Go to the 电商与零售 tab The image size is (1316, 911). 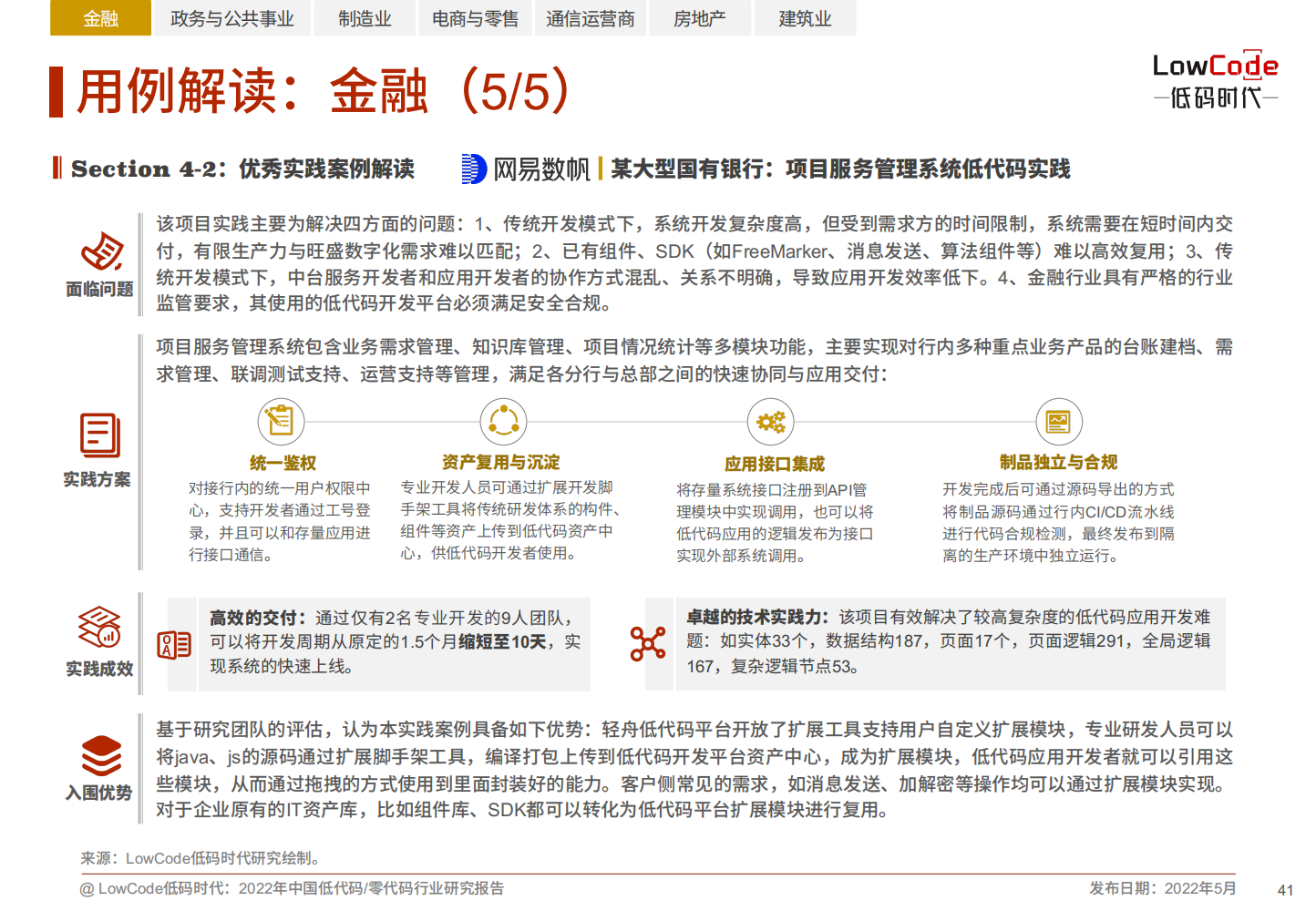tap(475, 18)
